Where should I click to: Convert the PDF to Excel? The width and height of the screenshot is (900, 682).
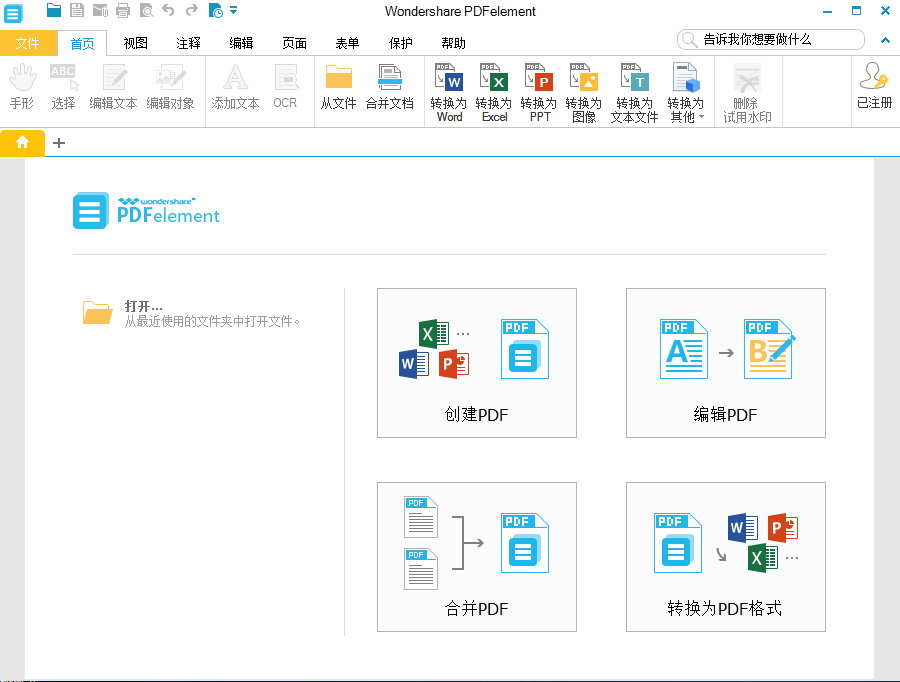tap(494, 80)
